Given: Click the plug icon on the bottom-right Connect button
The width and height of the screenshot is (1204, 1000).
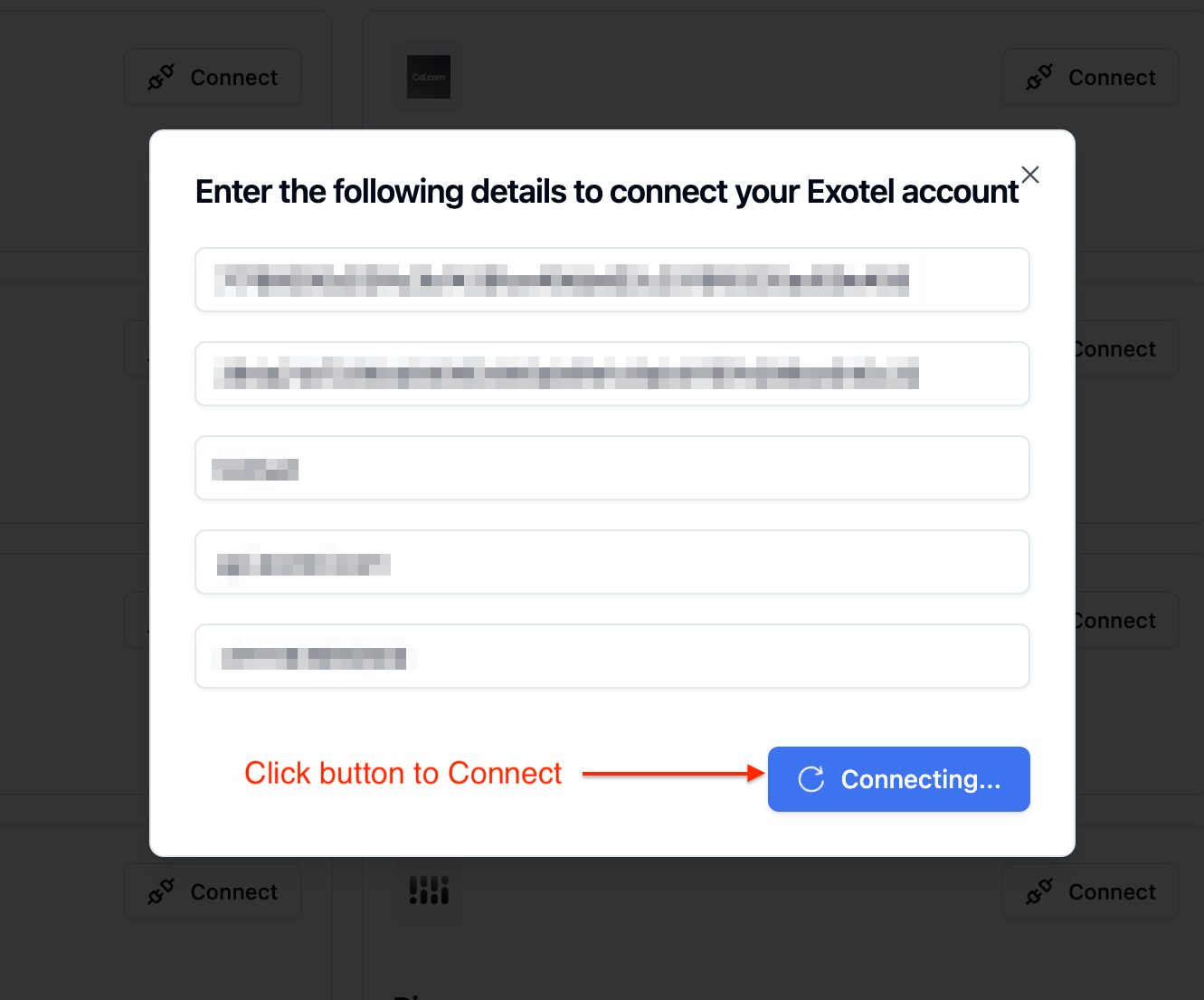Looking at the screenshot, I should pos(1039,891).
